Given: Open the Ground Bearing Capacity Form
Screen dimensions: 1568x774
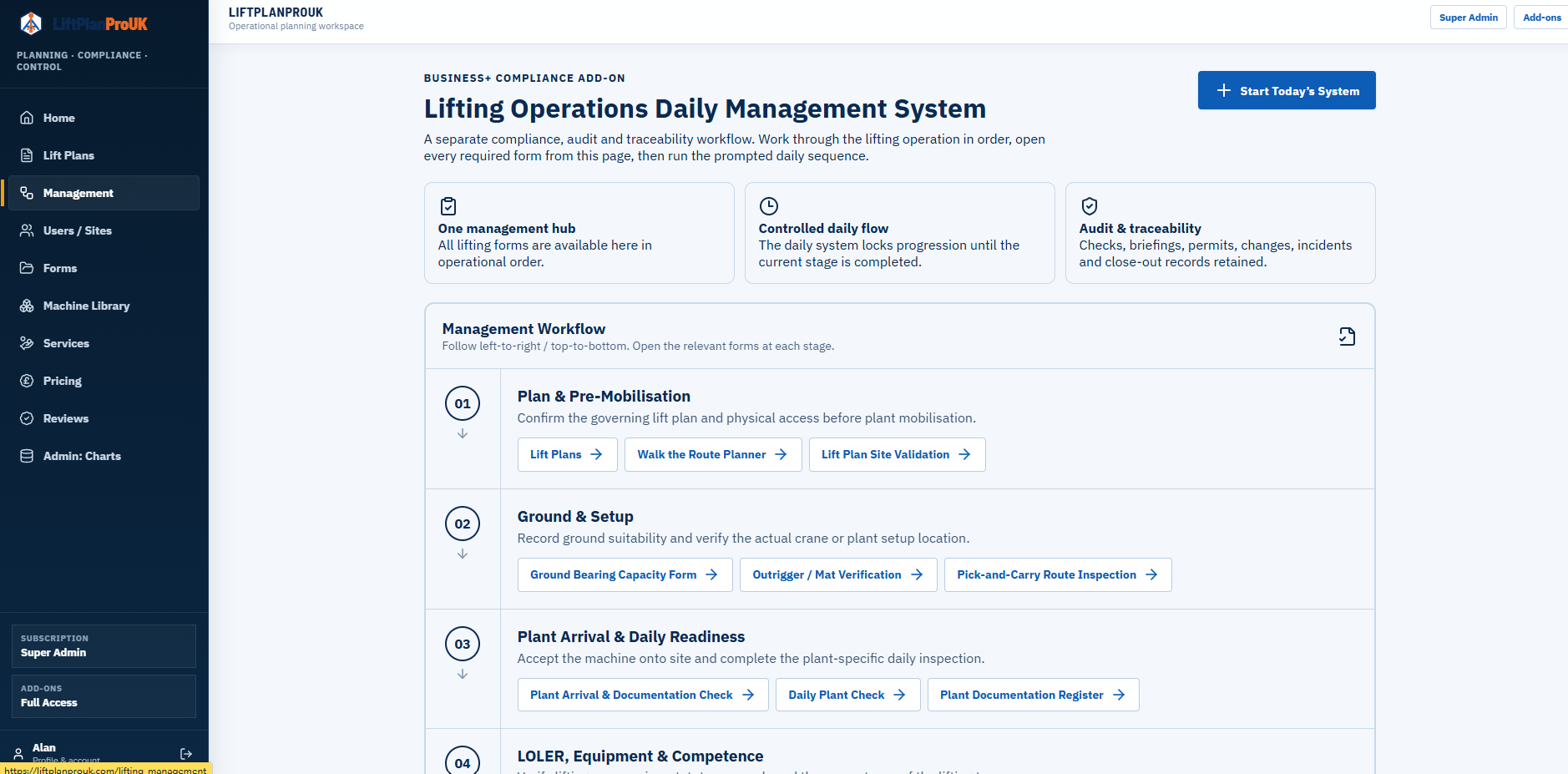Looking at the screenshot, I should pos(625,574).
